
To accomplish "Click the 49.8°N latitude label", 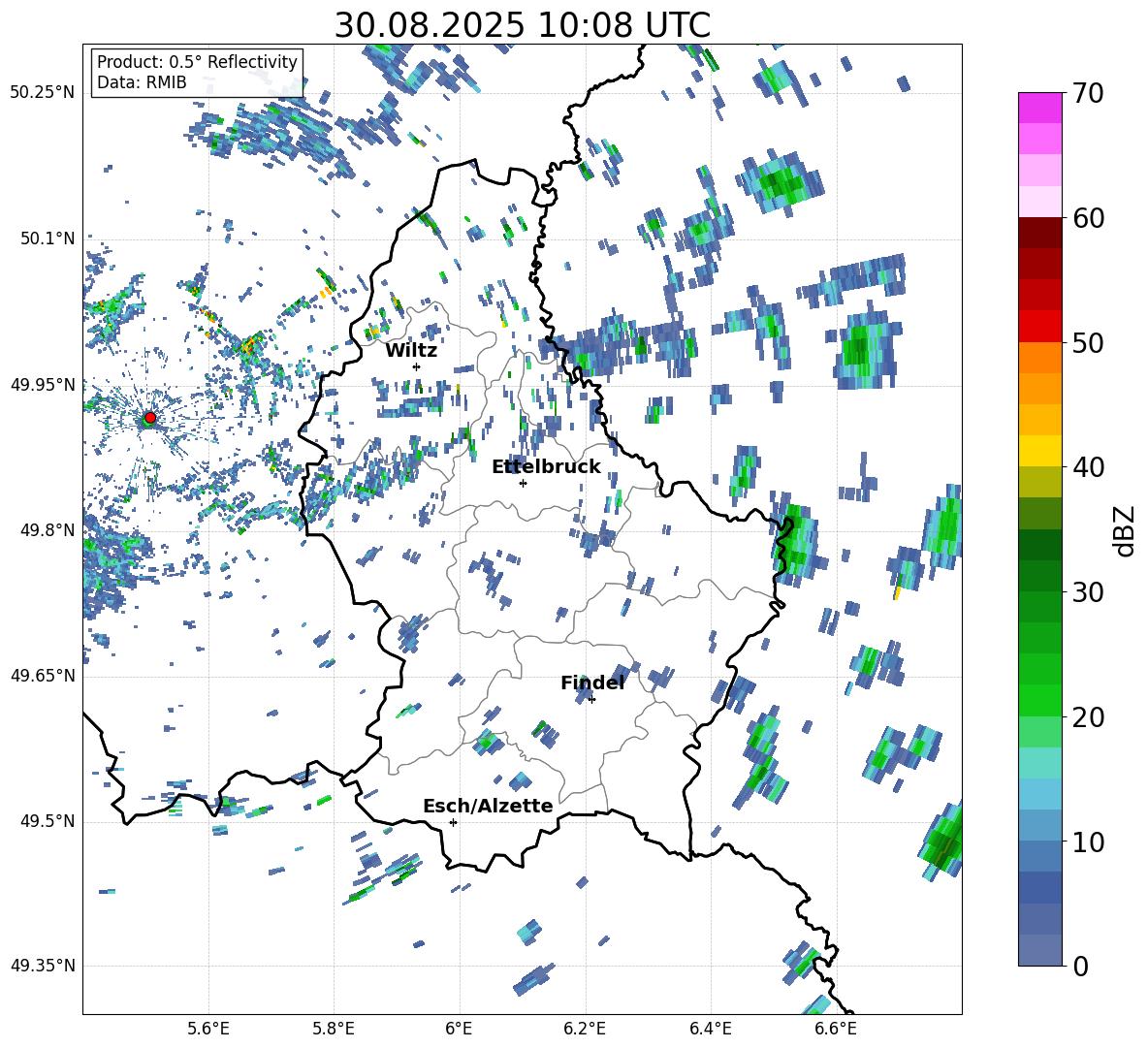I will coord(48,530).
